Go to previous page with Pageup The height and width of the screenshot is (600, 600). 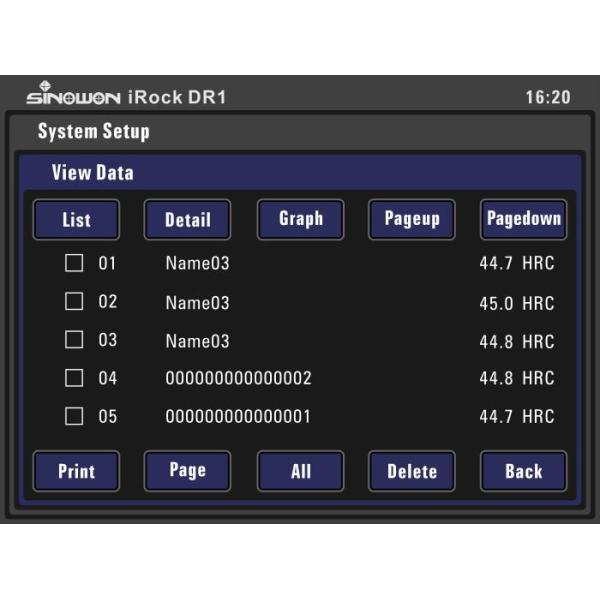click(x=412, y=220)
